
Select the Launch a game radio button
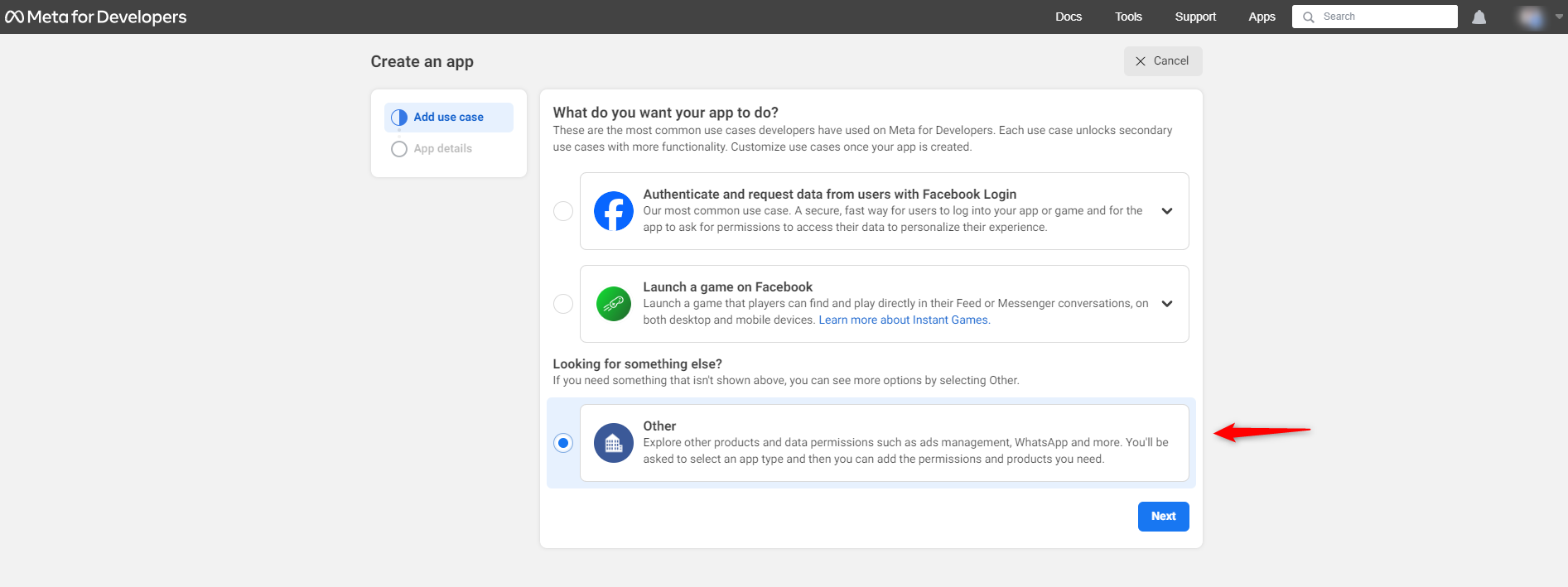[x=563, y=304]
